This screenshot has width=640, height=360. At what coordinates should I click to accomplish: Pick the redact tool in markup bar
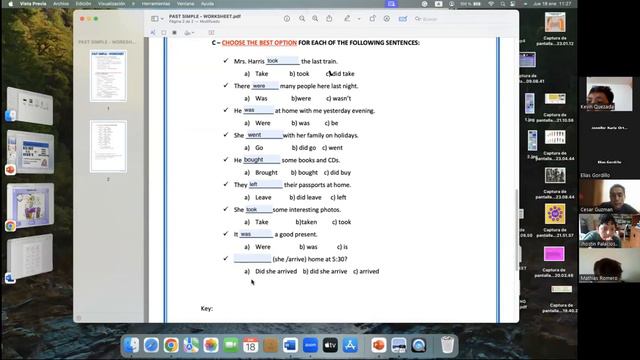coord(174,33)
